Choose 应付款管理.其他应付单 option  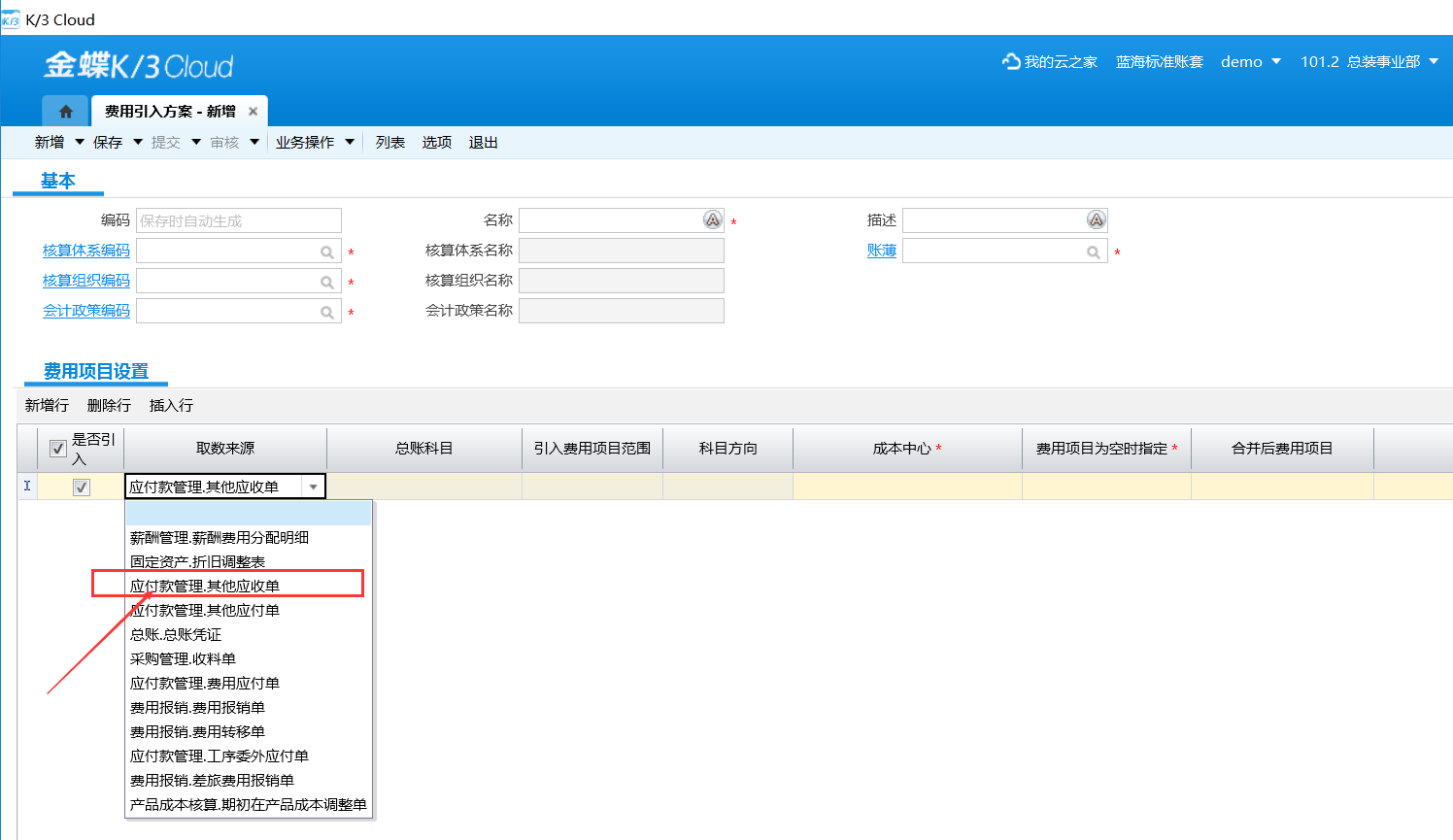click(x=249, y=610)
